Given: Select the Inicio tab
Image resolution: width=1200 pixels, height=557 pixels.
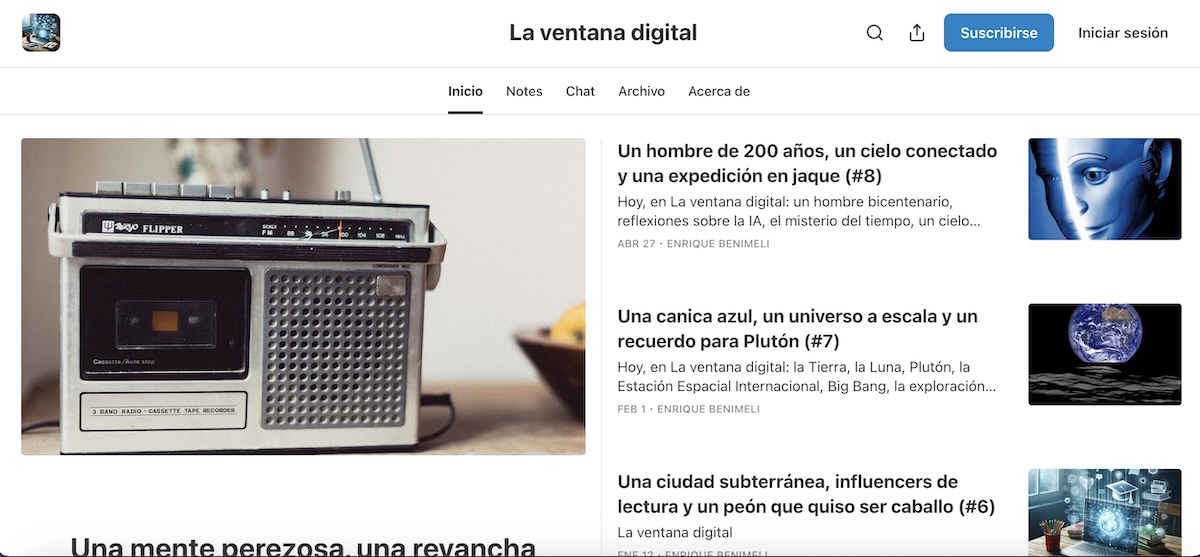Looking at the screenshot, I should coord(465,91).
